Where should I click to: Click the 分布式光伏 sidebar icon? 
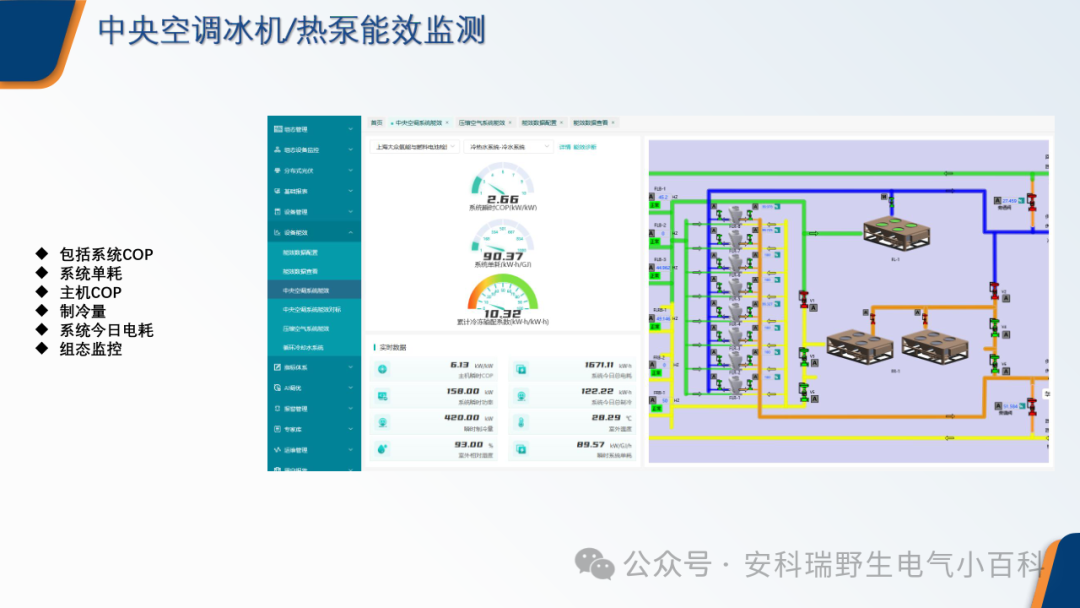278,170
